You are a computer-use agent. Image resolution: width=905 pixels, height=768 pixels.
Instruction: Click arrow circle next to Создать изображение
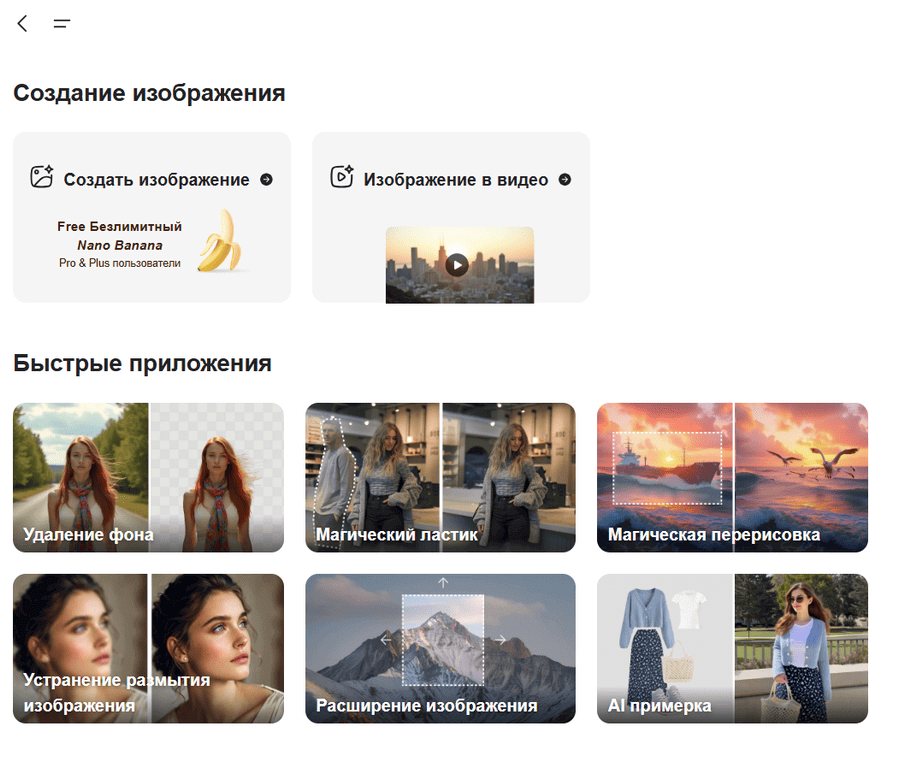266,179
